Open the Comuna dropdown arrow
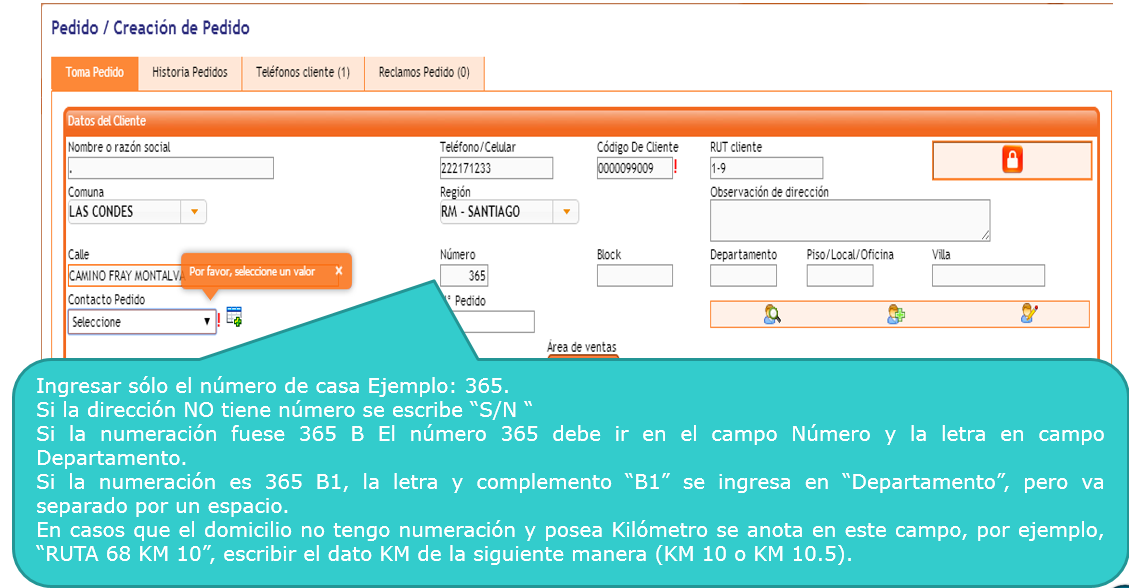The width and height of the screenshot is (1129, 588). click(x=194, y=212)
